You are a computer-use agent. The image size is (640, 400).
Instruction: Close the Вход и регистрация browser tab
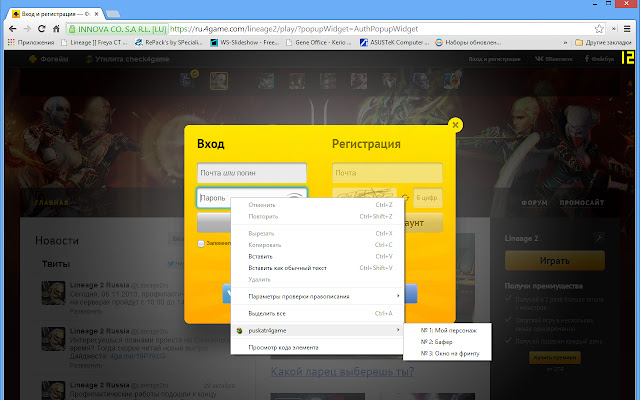point(97,14)
